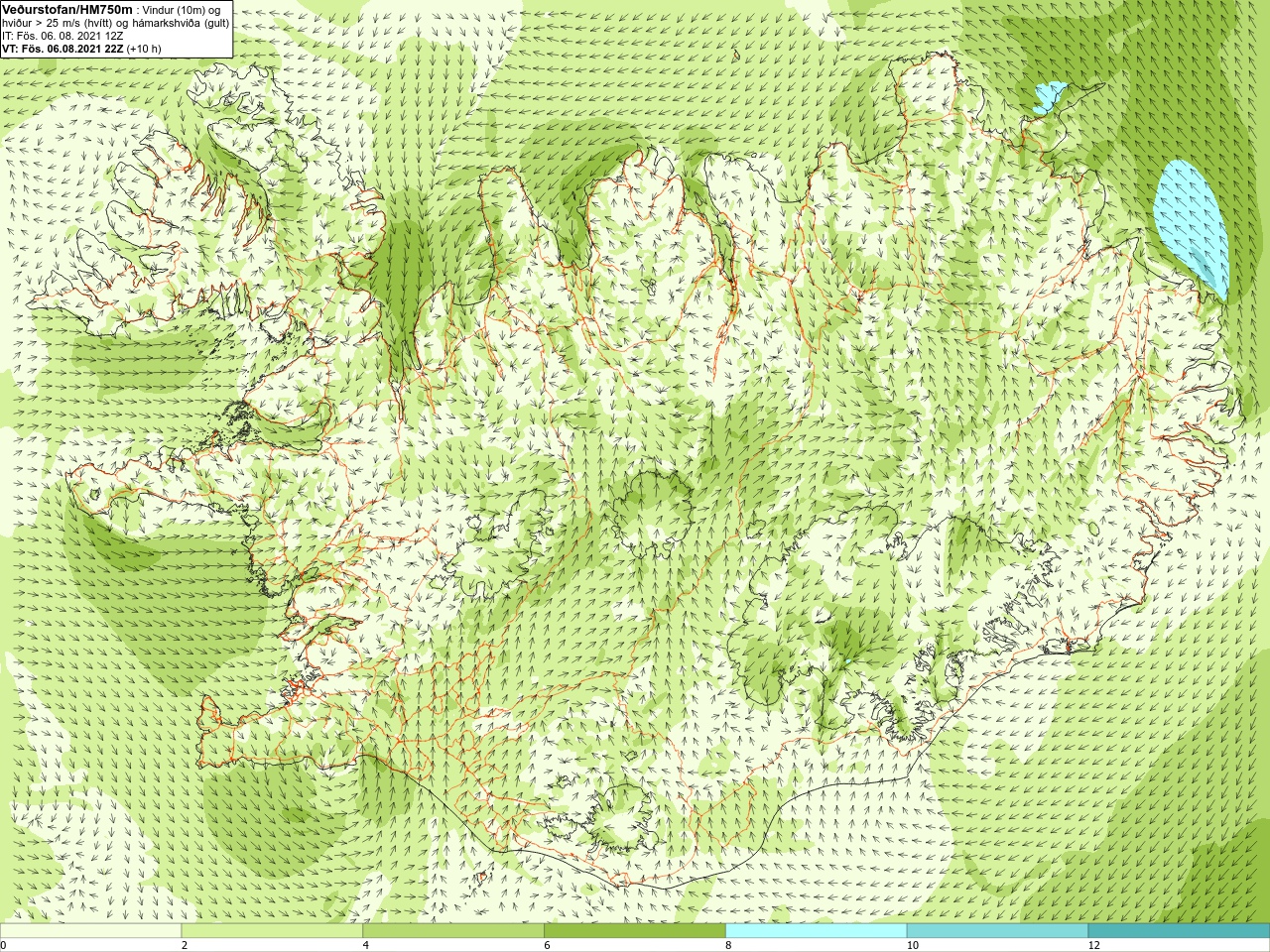
Task: Click the teal legend segment above 12
Action: pos(1179,931)
